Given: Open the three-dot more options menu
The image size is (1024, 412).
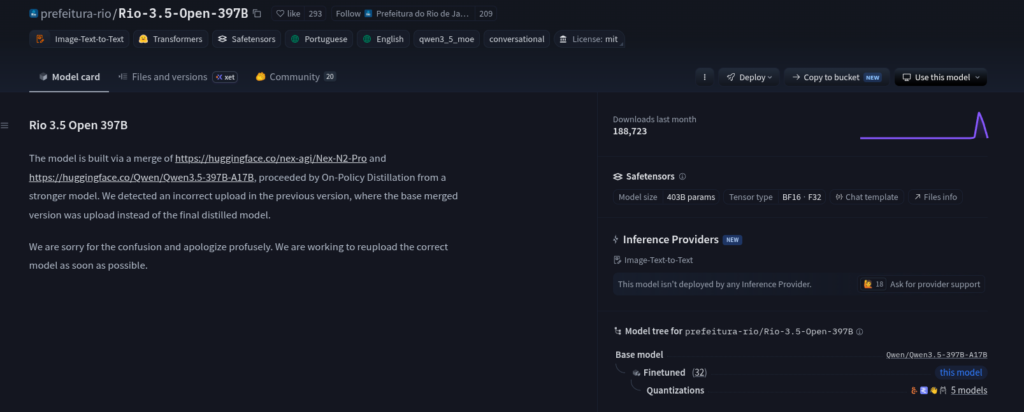Looking at the screenshot, I should (x=704, y=77).
